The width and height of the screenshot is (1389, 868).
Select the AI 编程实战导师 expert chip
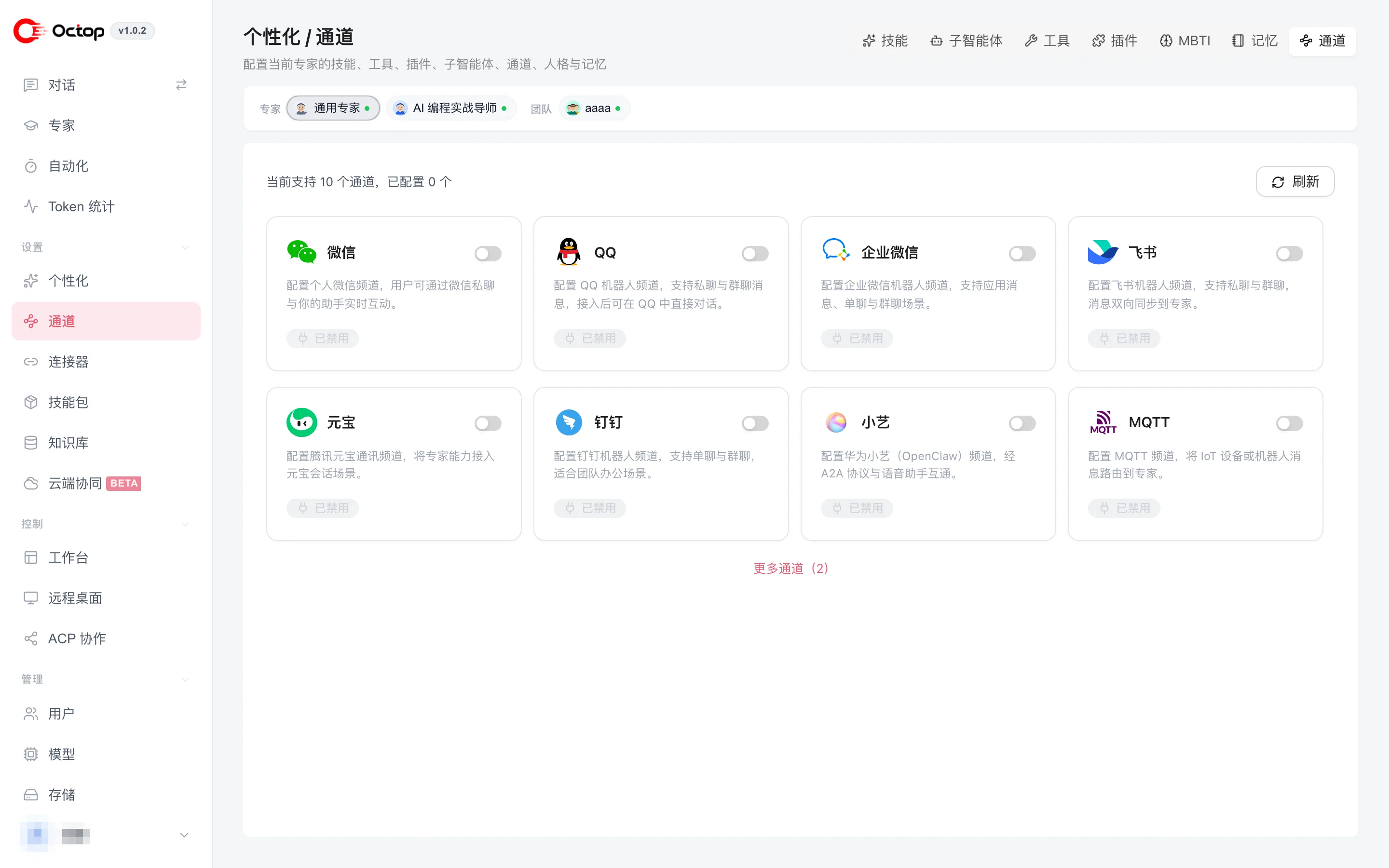(451, 108)
